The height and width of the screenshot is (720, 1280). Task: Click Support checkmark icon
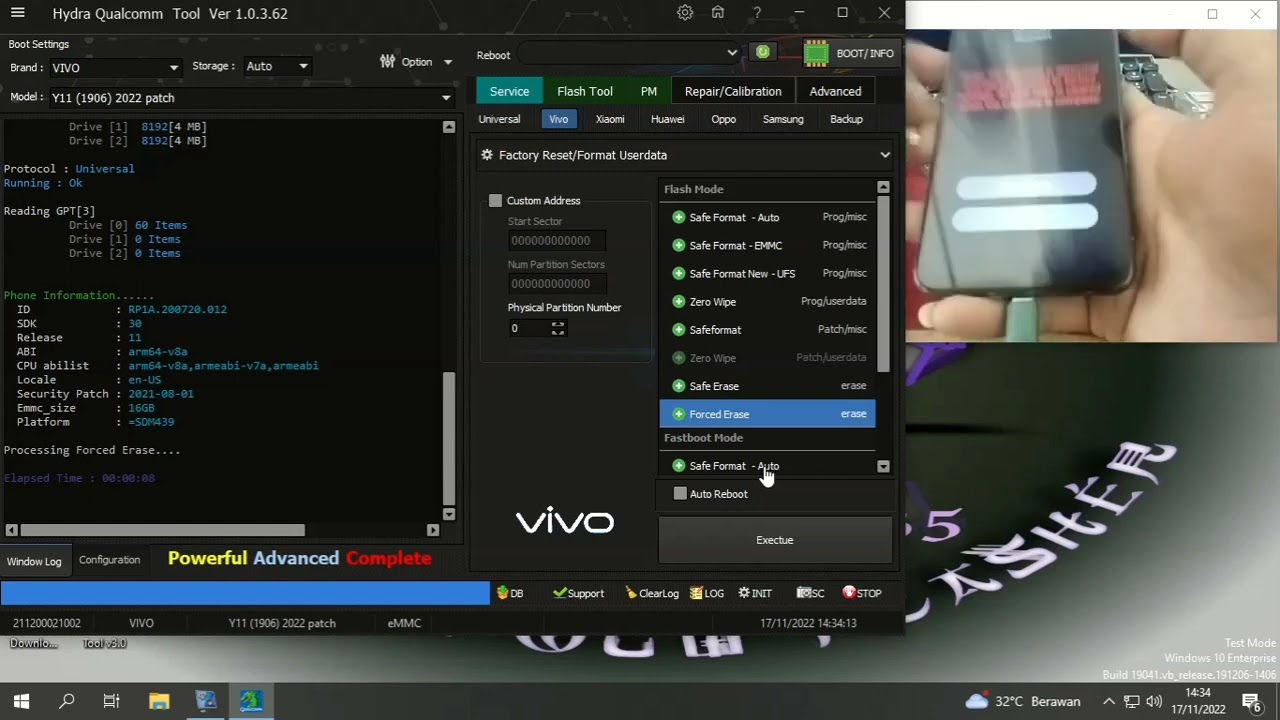tap(578, 593)
